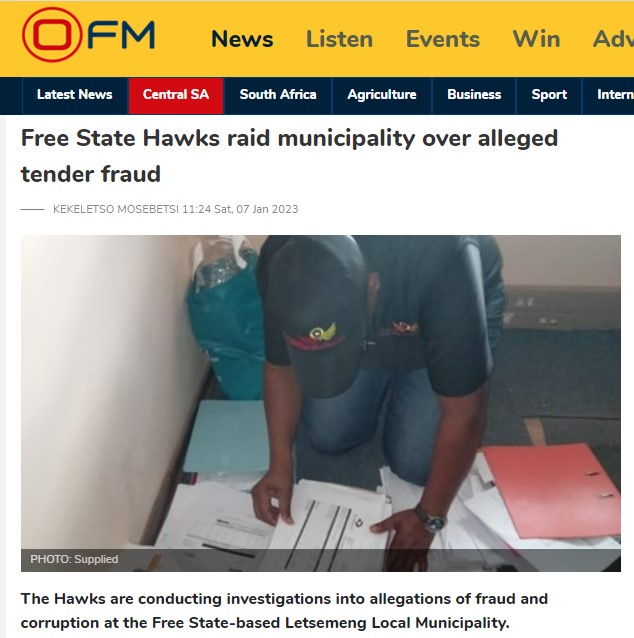Screen dimensions: 634x638
Task: Click author name Kekeletso Mosebetsi
Action: (116, 209)
